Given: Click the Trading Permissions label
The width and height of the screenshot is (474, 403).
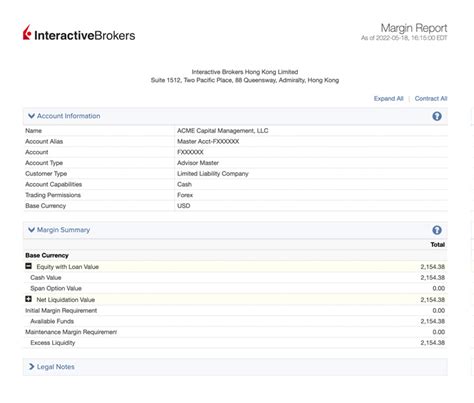Looking at the screenshot, I should pos(53,195).
